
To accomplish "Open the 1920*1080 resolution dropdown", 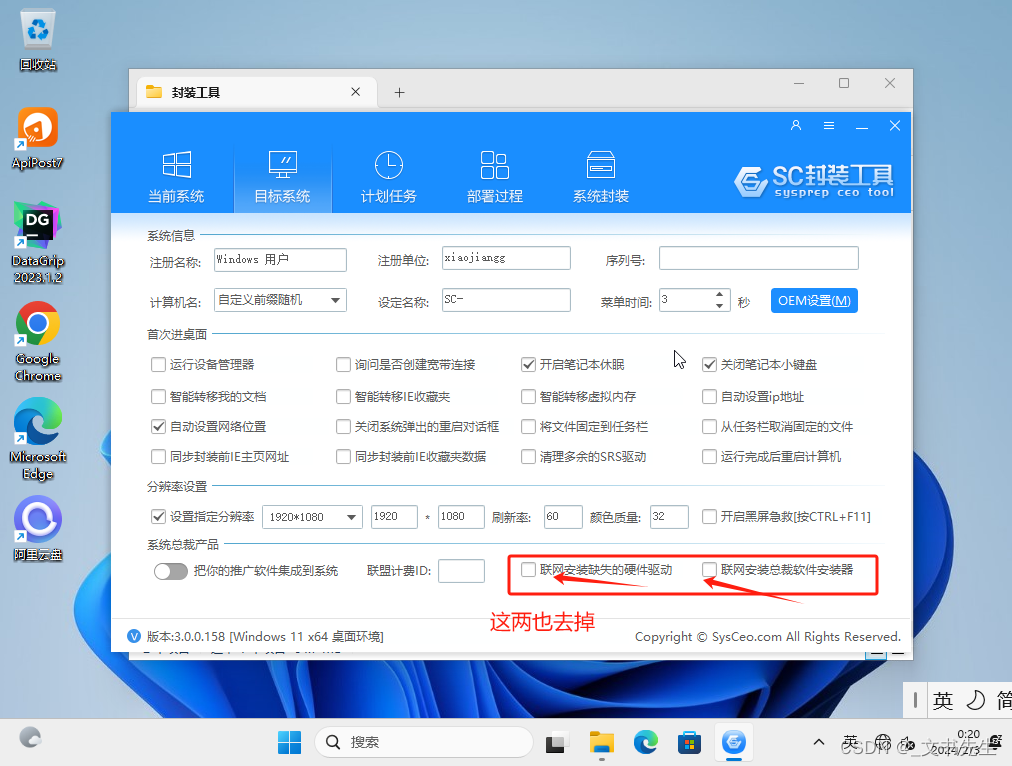I will click(x=351, y=517).
